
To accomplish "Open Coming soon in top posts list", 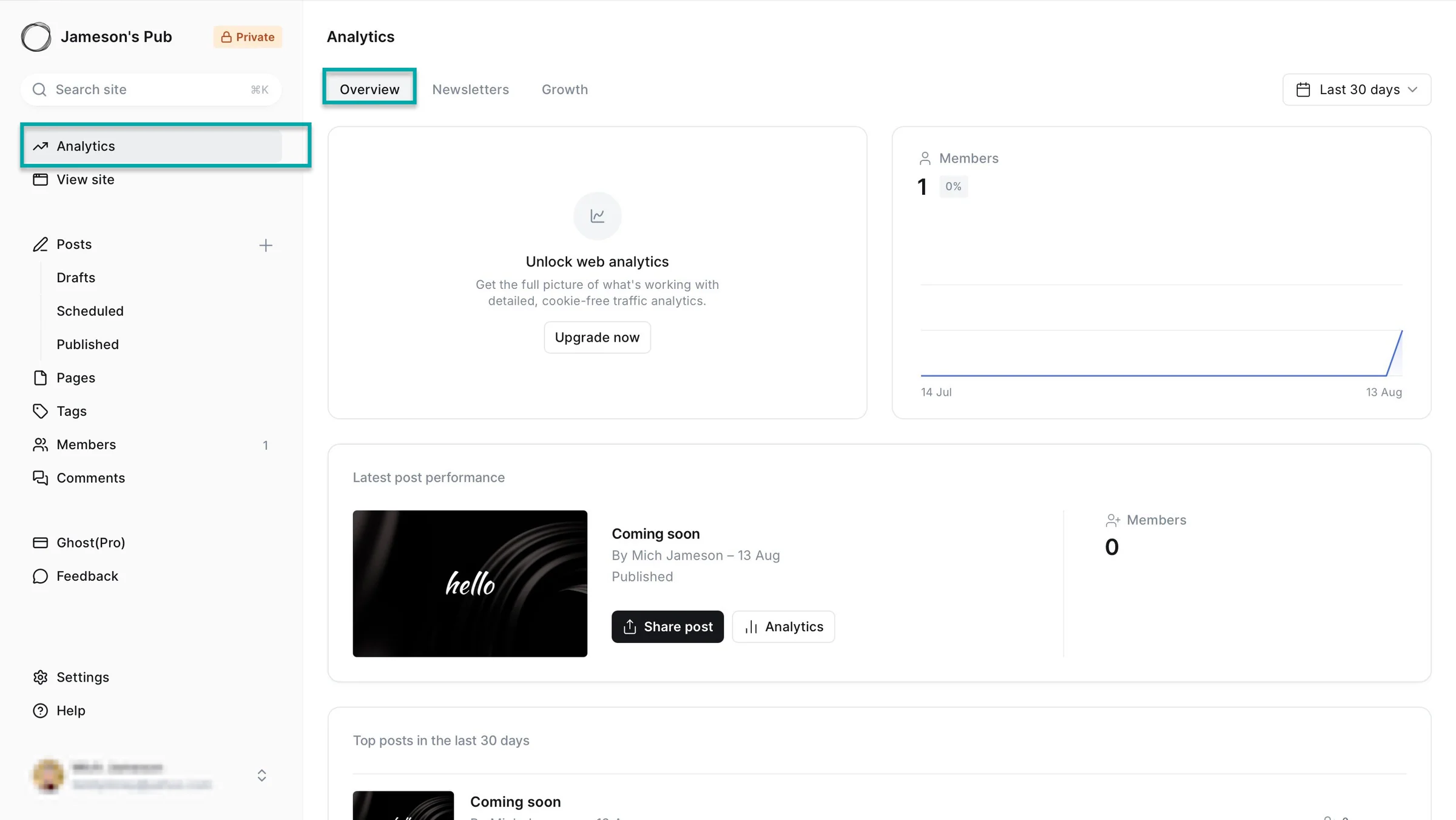I will (x=515, y=802).
